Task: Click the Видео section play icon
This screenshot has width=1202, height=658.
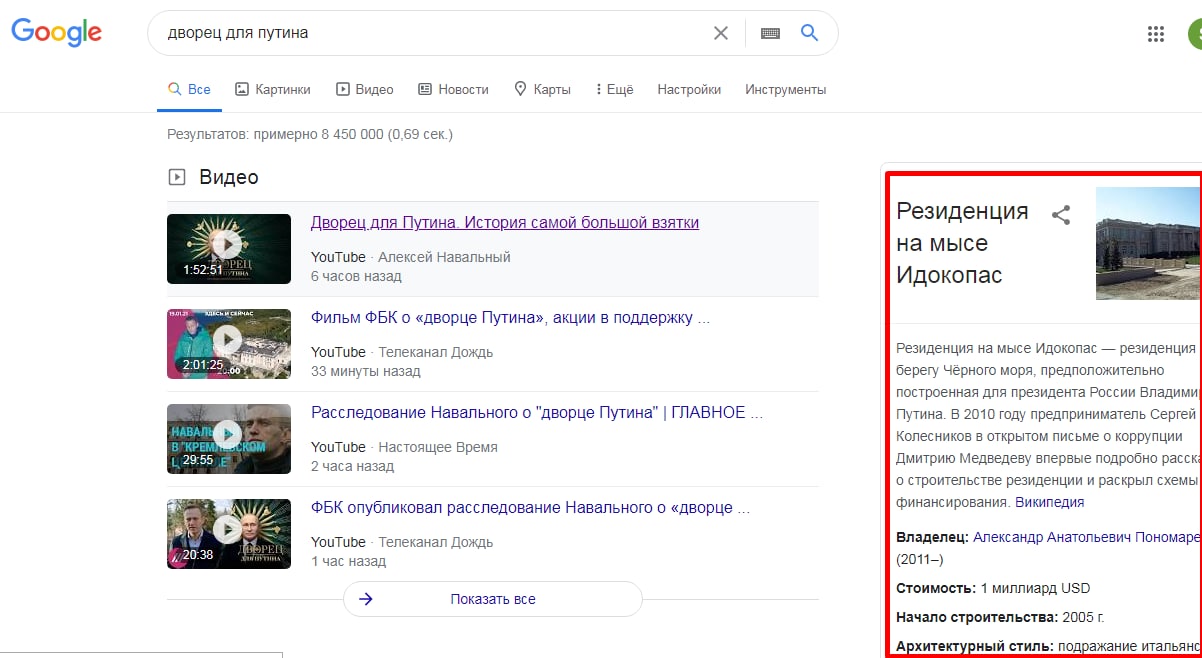Action: 177,177
